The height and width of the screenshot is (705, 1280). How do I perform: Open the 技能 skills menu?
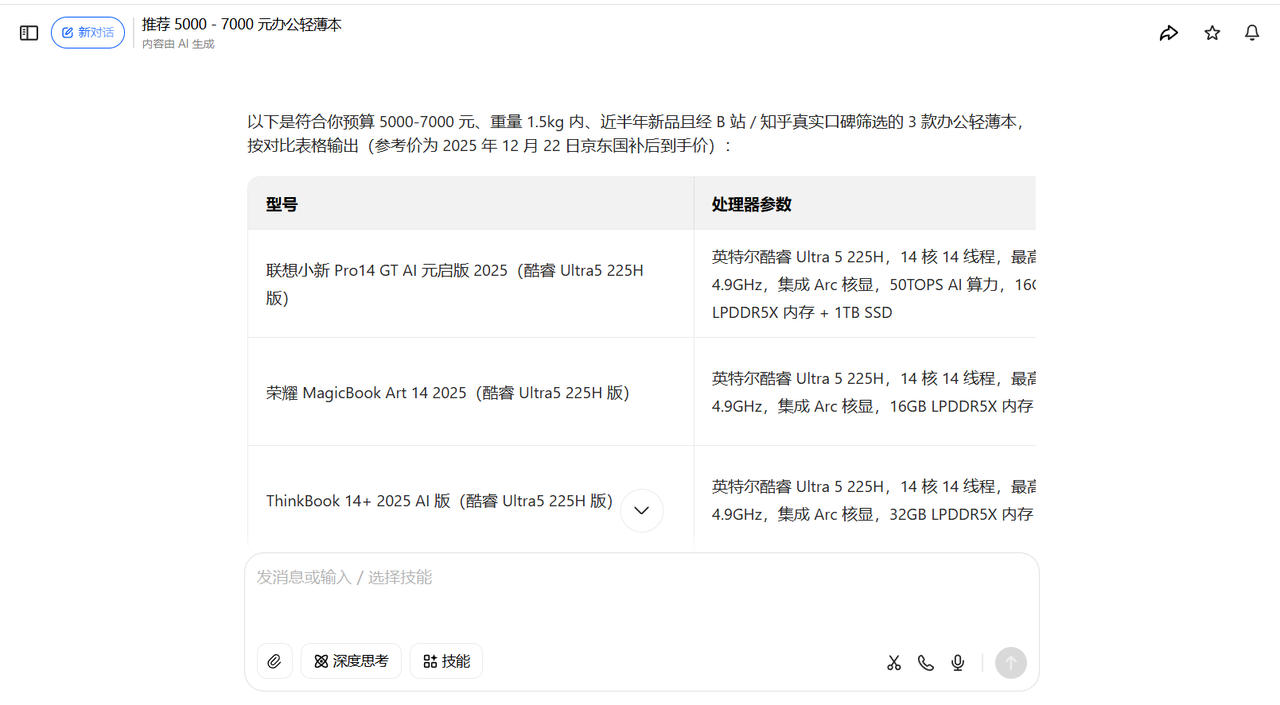(x=446, y=661)
